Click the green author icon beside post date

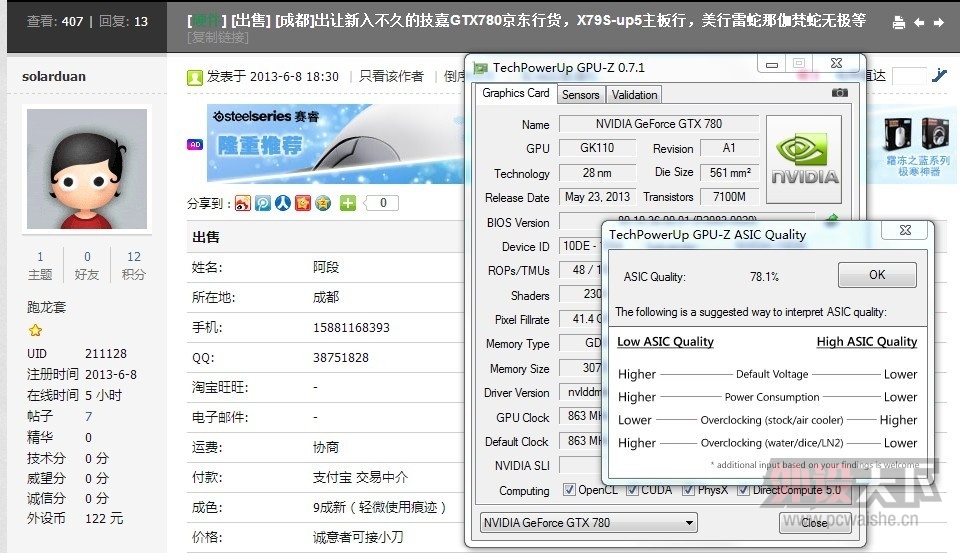tap(195, 78)
